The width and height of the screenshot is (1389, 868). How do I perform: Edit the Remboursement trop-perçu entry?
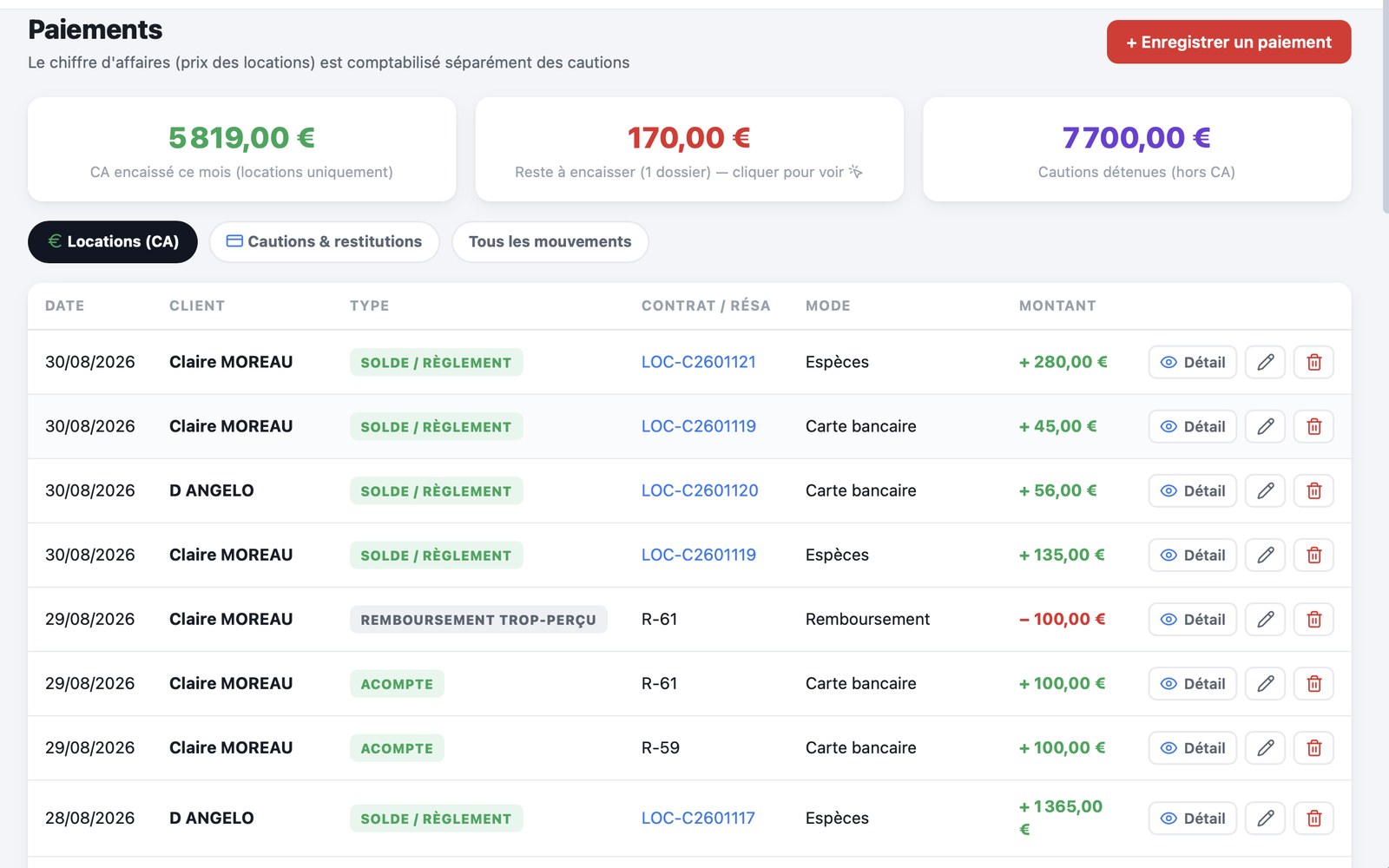pyautogui.click(x=1265, y=619)
